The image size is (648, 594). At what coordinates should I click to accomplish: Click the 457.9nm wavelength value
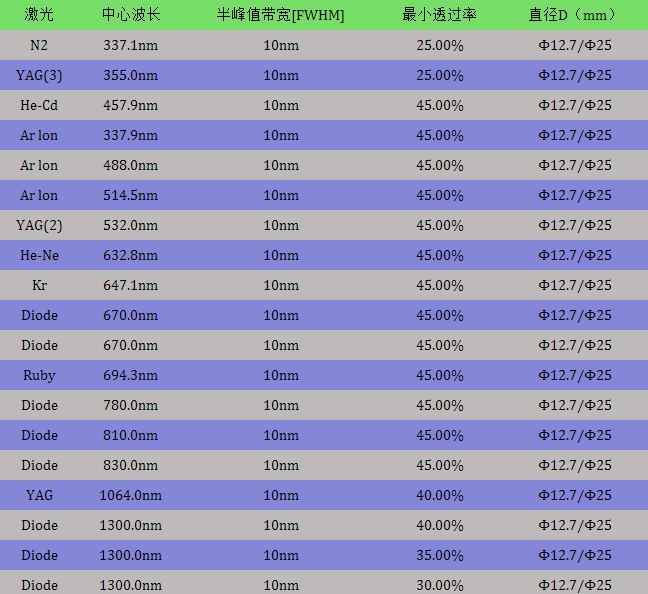[131, 105]
